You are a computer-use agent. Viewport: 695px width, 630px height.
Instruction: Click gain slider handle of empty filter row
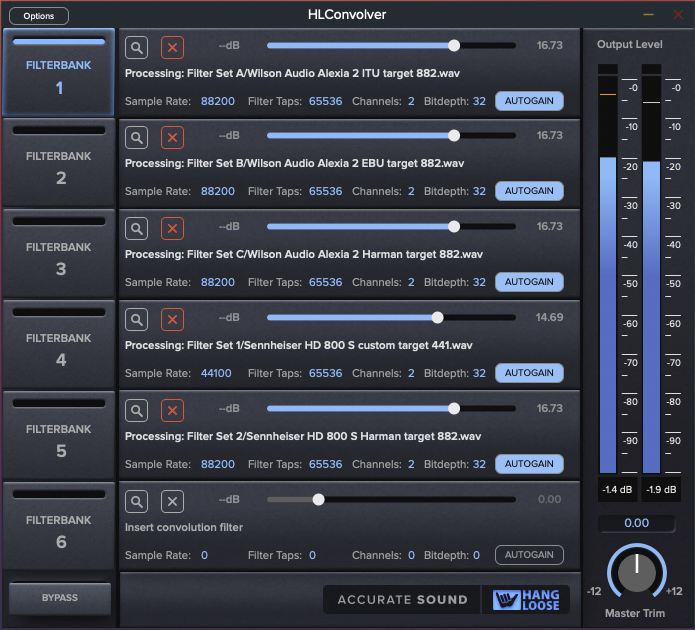pyautogui.click(x=318, y=500)
